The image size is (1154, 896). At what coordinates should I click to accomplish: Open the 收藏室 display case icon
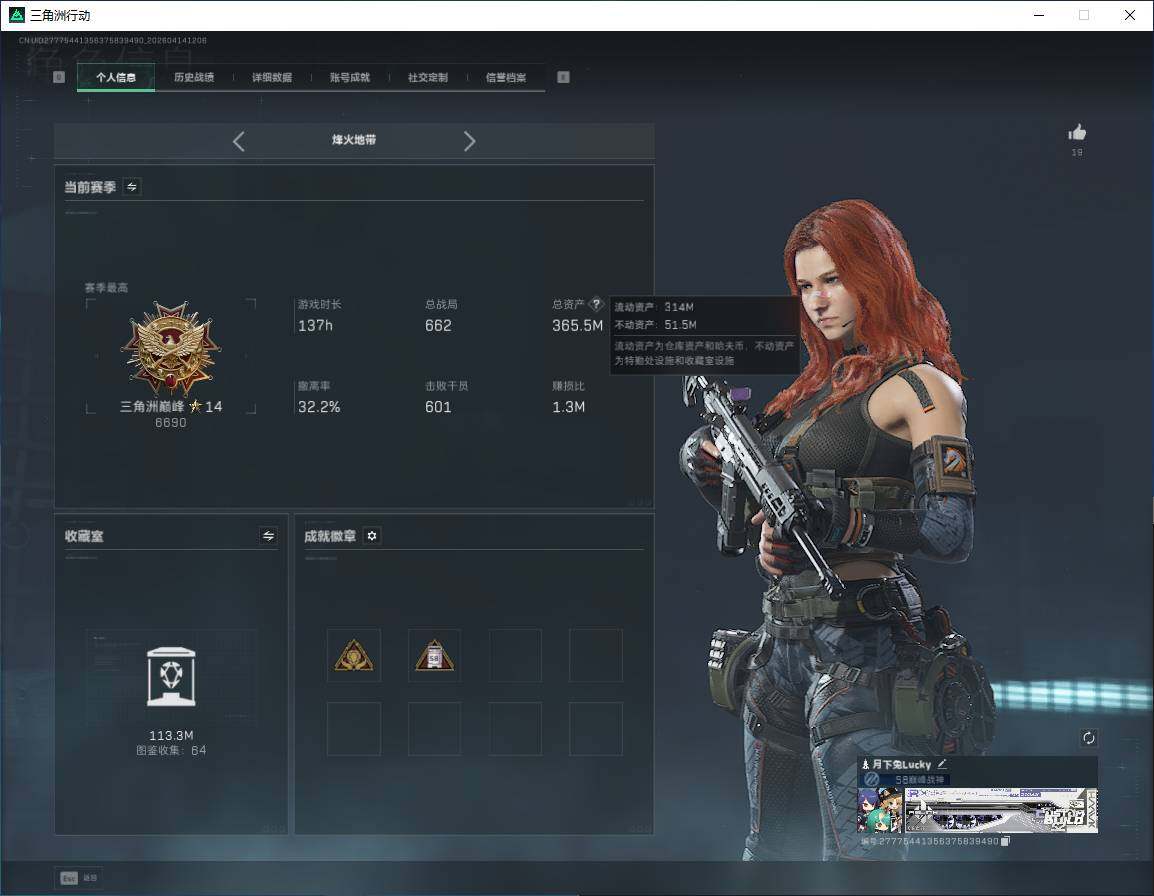(x=171, y=676)
